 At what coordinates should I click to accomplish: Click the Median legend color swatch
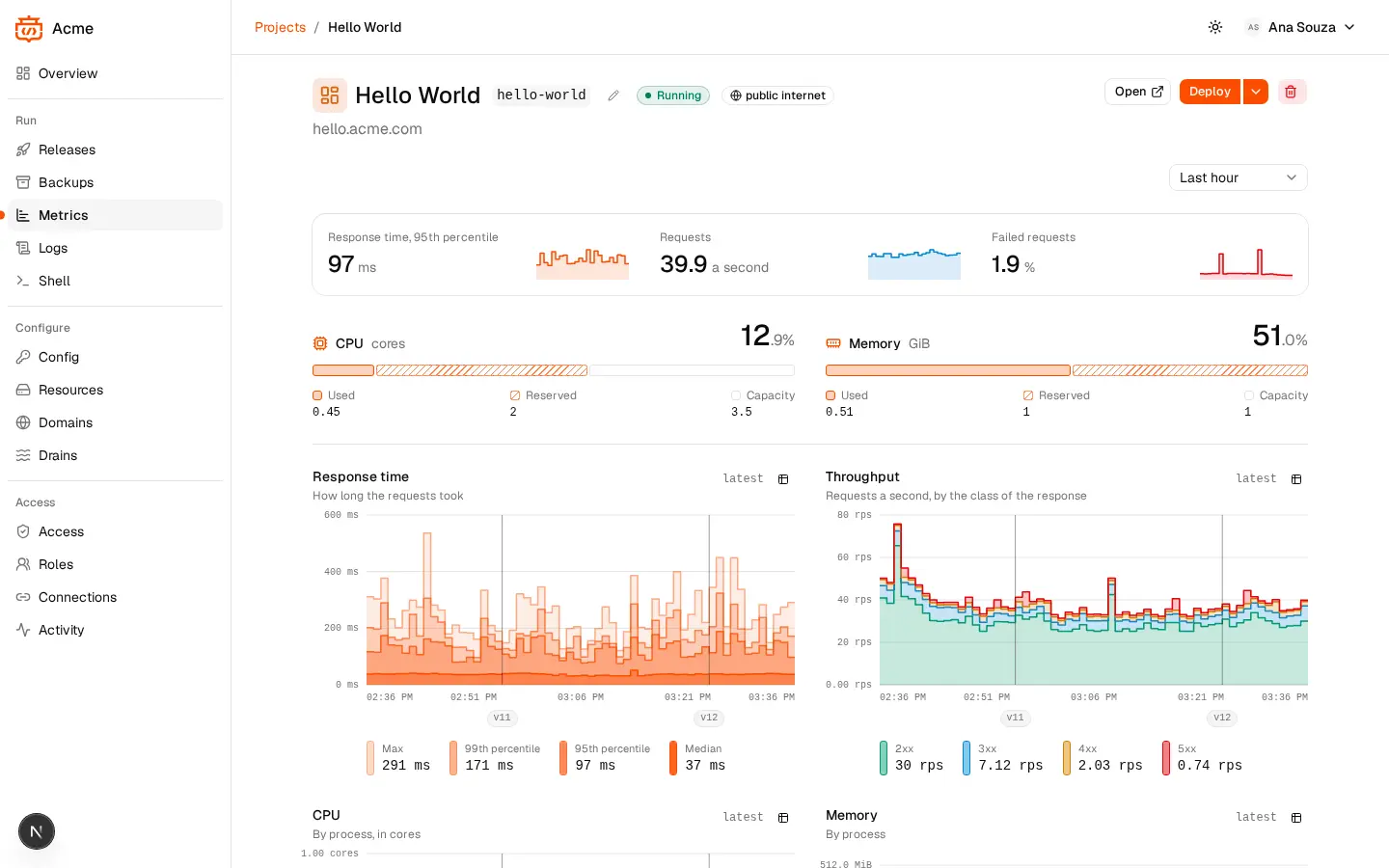coord(673,757)
